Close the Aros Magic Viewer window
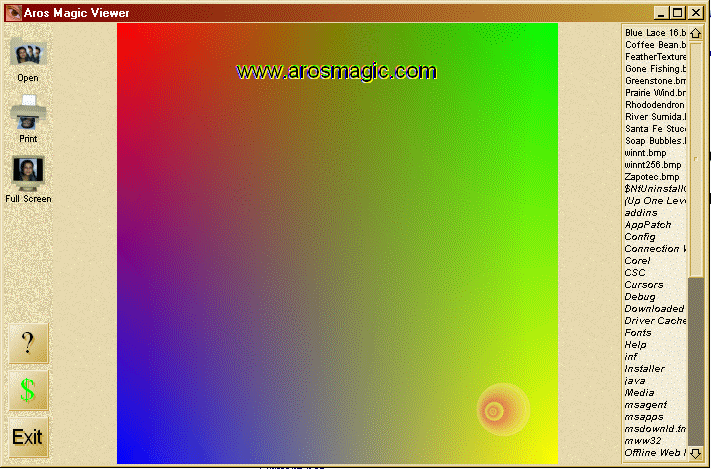This screenshot has height=469, width=711. [695, 13]
